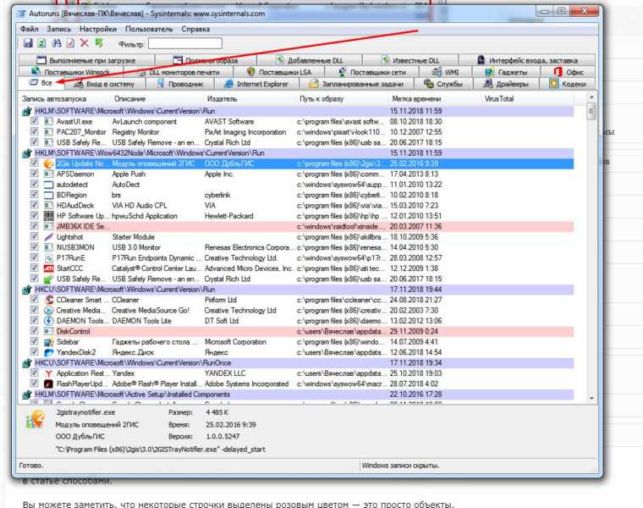This screenshot has height=508, width=643.
Task: Click the registry icon of Active Setup Installed Components
Action: coord(27,395)
